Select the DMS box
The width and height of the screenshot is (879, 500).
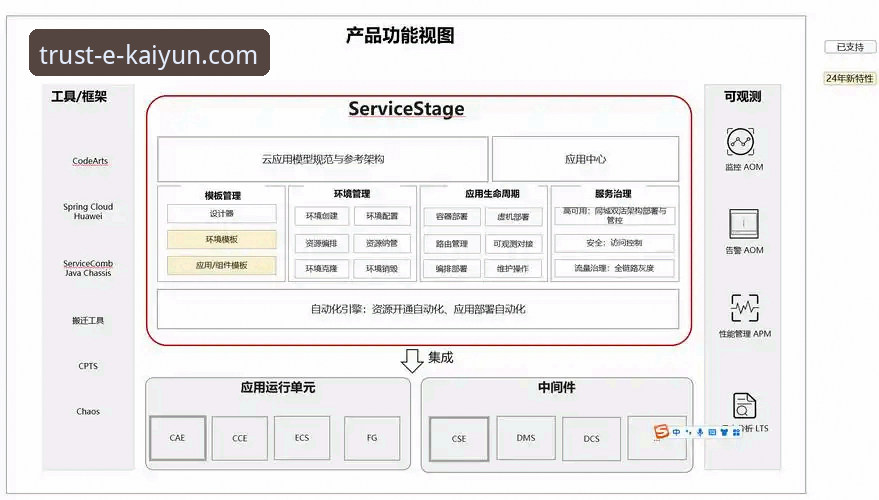click(x=526, y=438)
